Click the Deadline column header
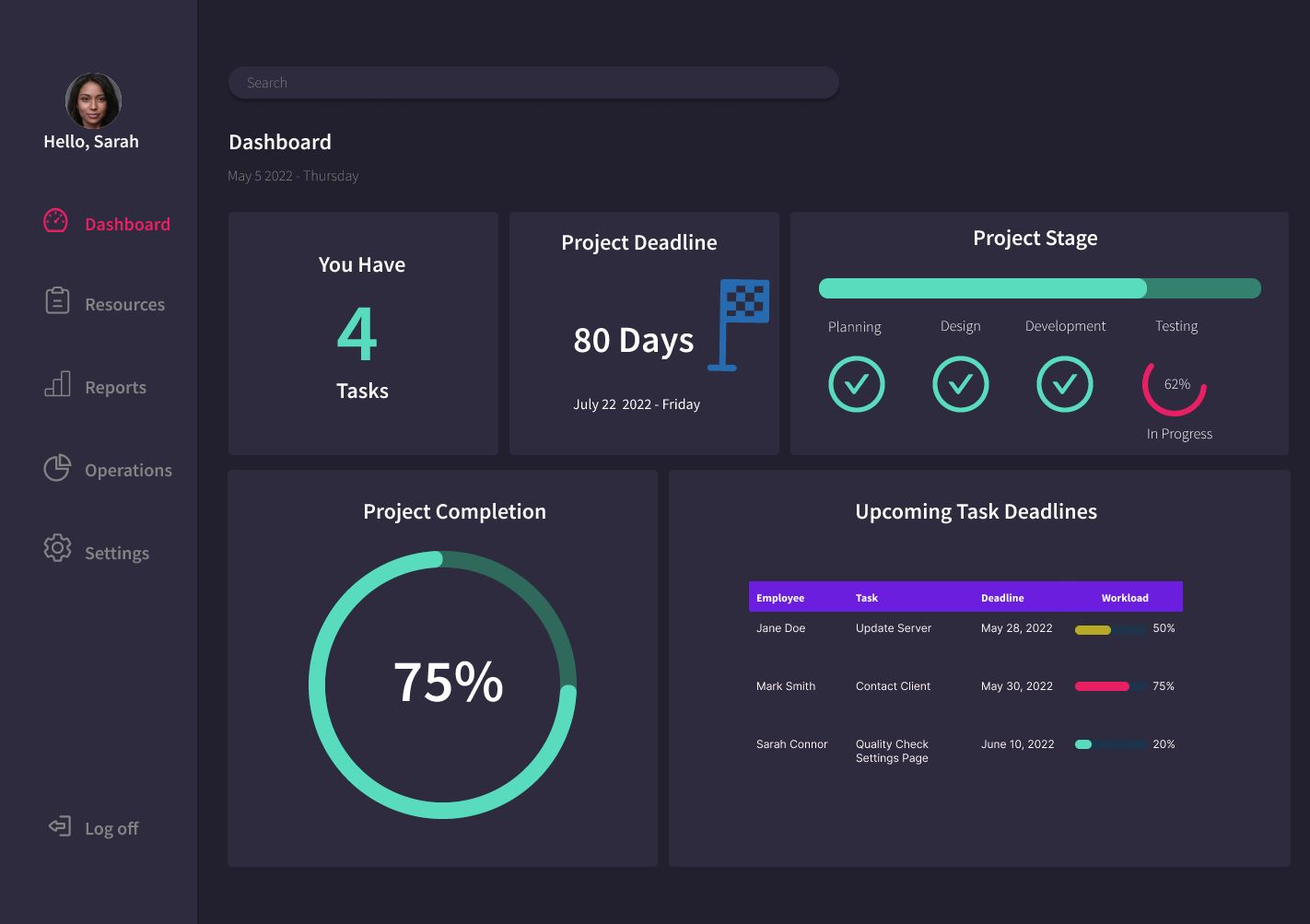Viewport: 1310px width, 924px height. pos(1002,597)
